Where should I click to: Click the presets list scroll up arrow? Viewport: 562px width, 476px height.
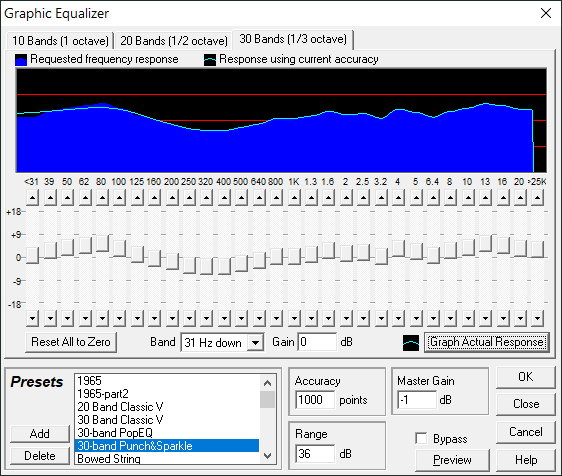coord(267,383)
